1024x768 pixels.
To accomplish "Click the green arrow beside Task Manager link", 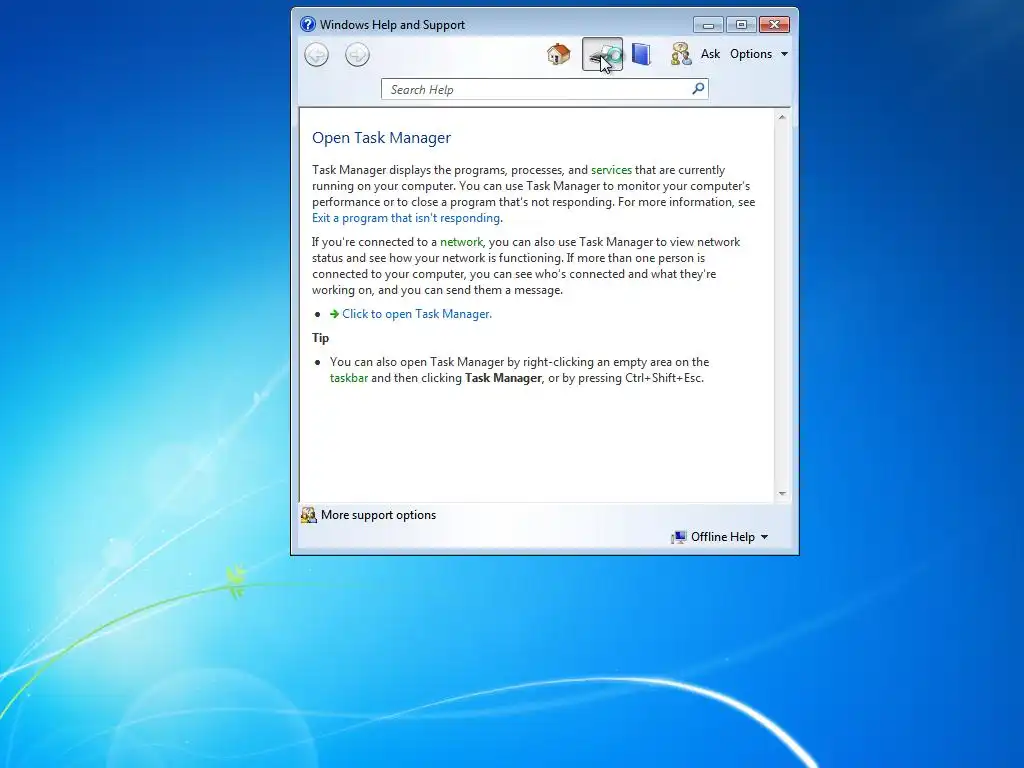I will coord(334,314).
